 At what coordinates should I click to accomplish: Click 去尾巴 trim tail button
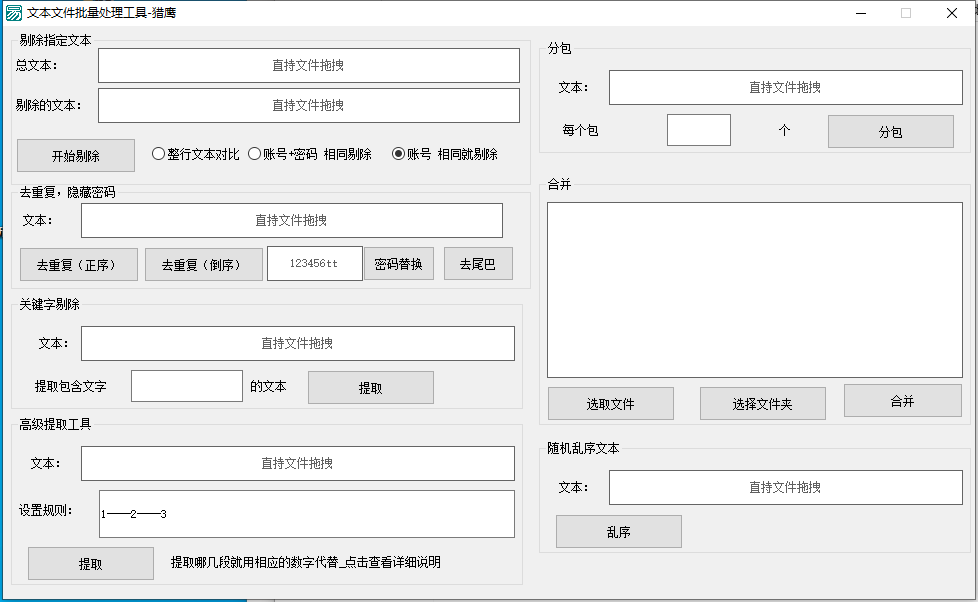coord(478,263)
